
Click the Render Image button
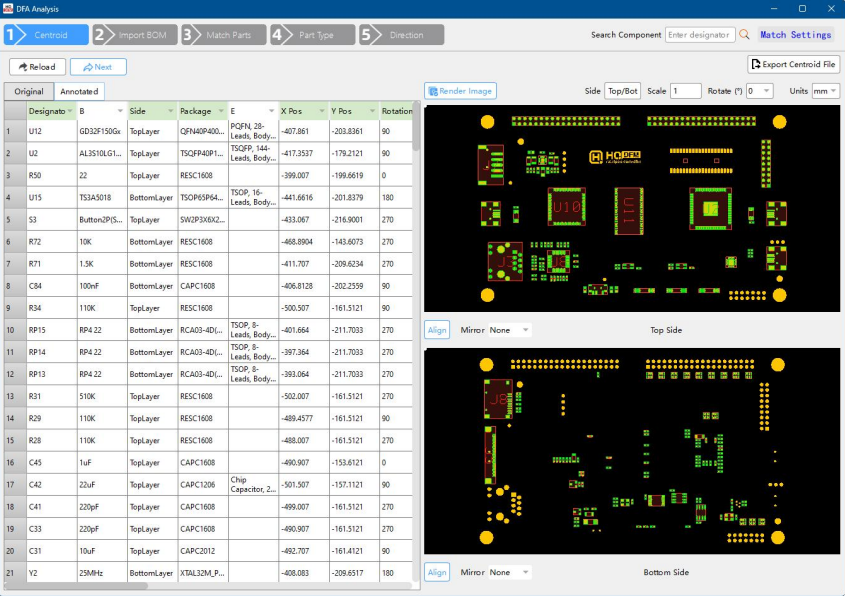[x=460, y=91]
